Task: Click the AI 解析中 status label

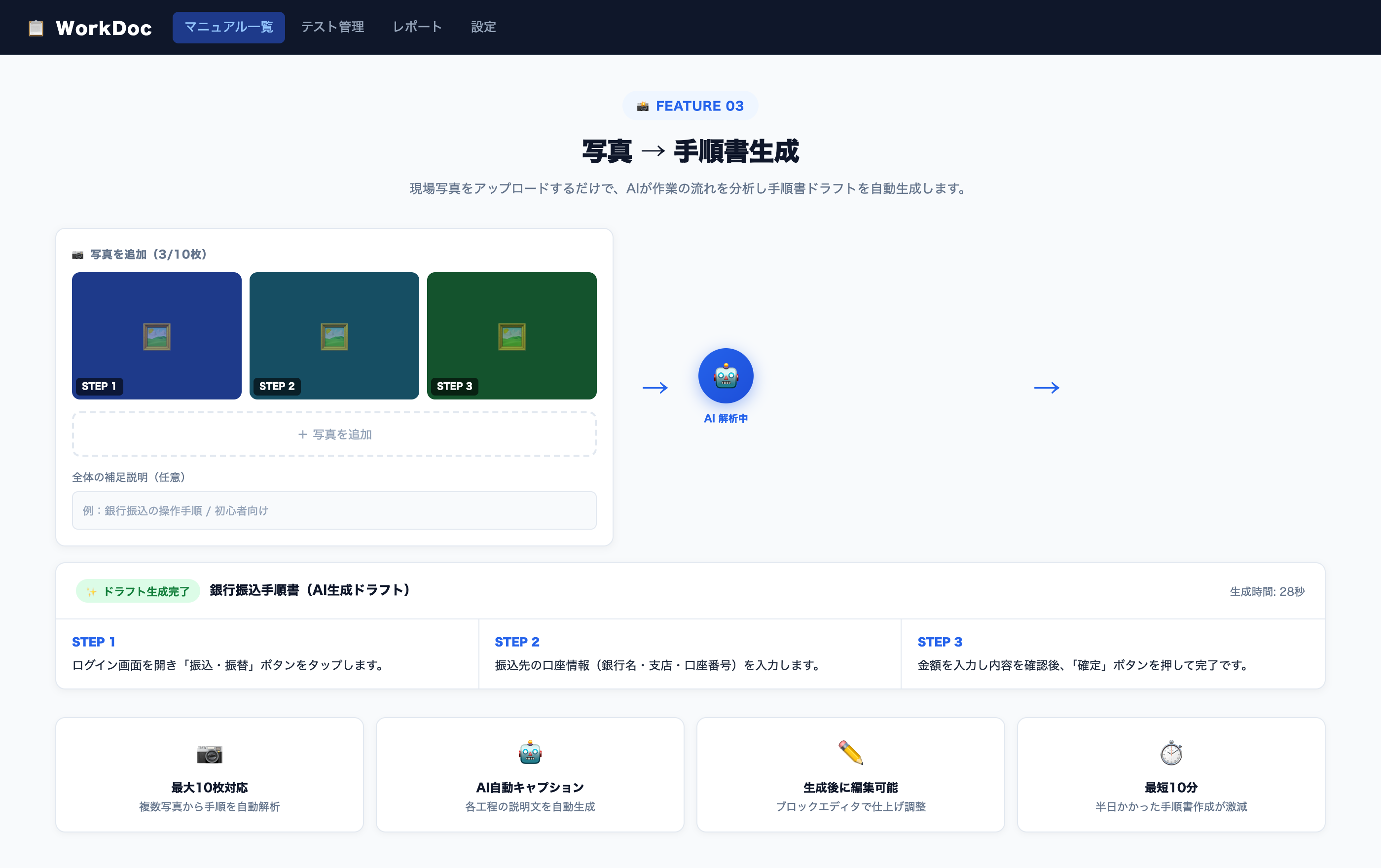Action: (726, 419)
